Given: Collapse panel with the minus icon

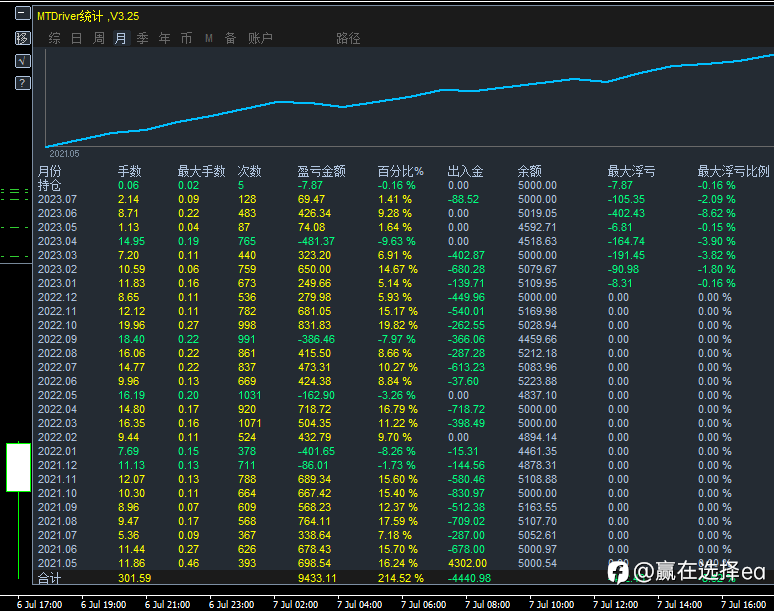Looking at the screenshot, I should 23,13.
